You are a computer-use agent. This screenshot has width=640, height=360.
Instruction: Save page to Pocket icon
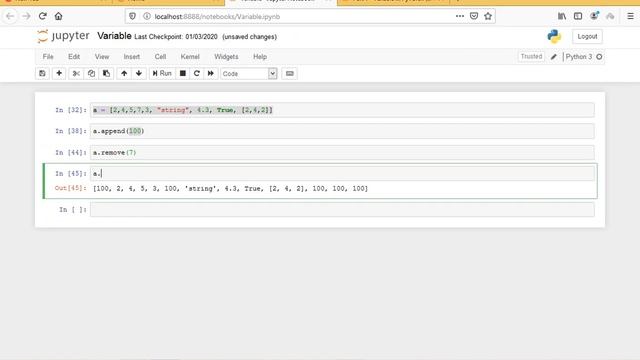[474, 16]
